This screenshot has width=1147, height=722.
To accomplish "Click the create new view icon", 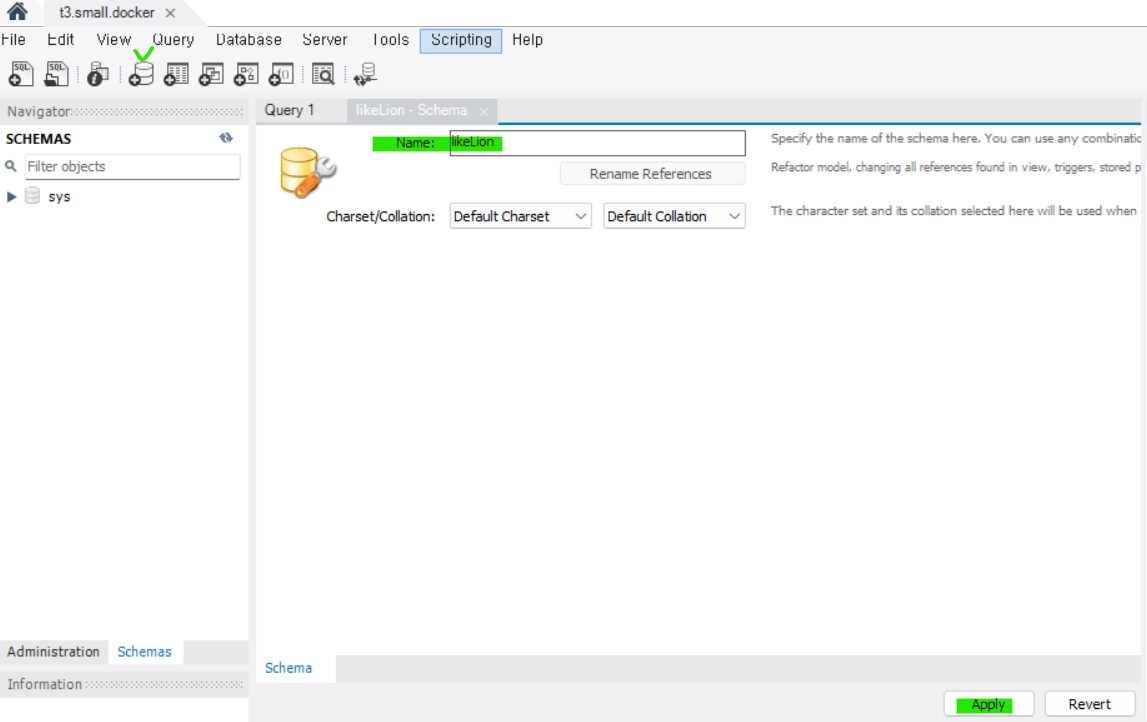I will tap(211, 74).
